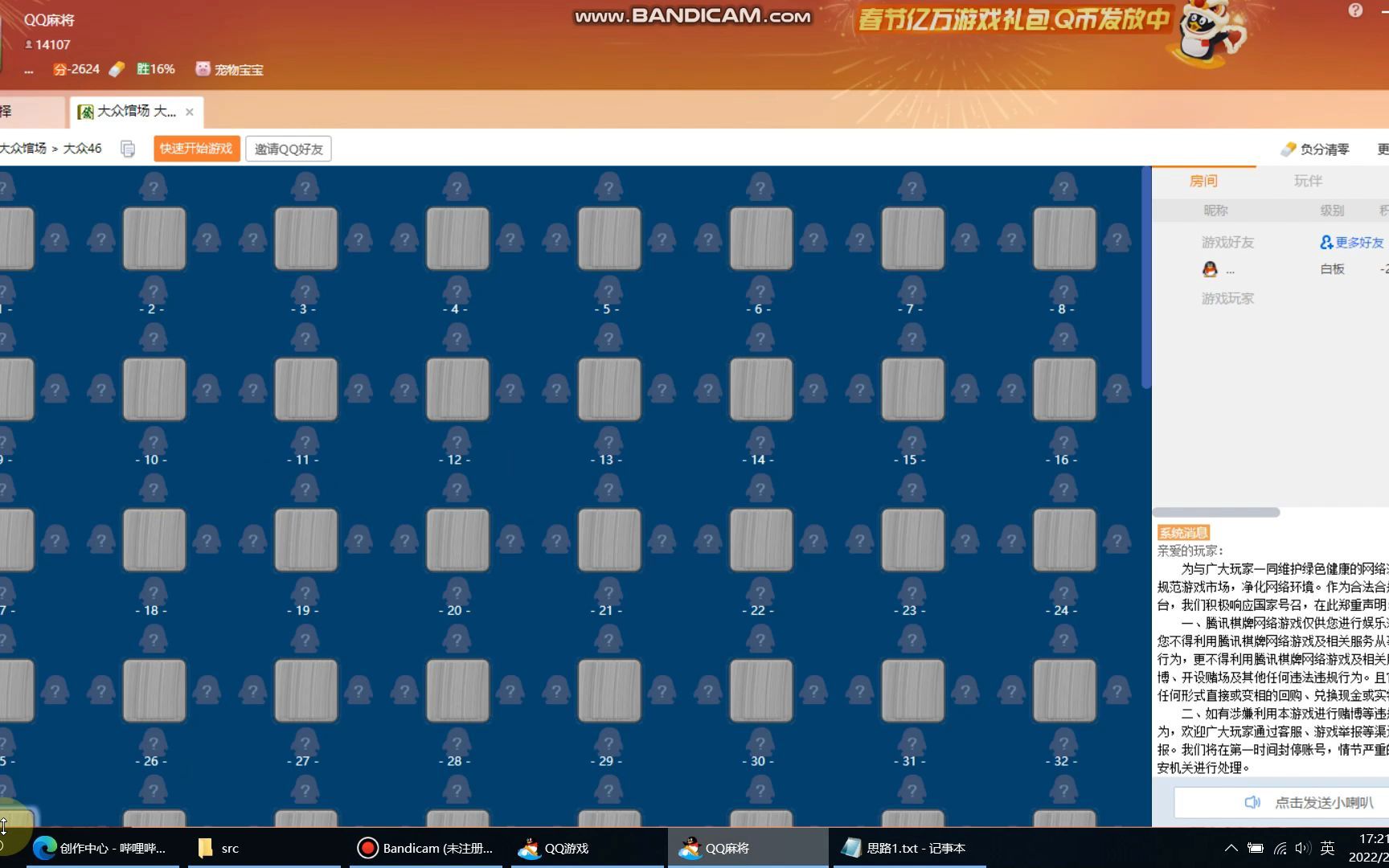Screen dimensions: 1389x868
Task: Close the 大众馆场 tab
Action: (190, 112)
